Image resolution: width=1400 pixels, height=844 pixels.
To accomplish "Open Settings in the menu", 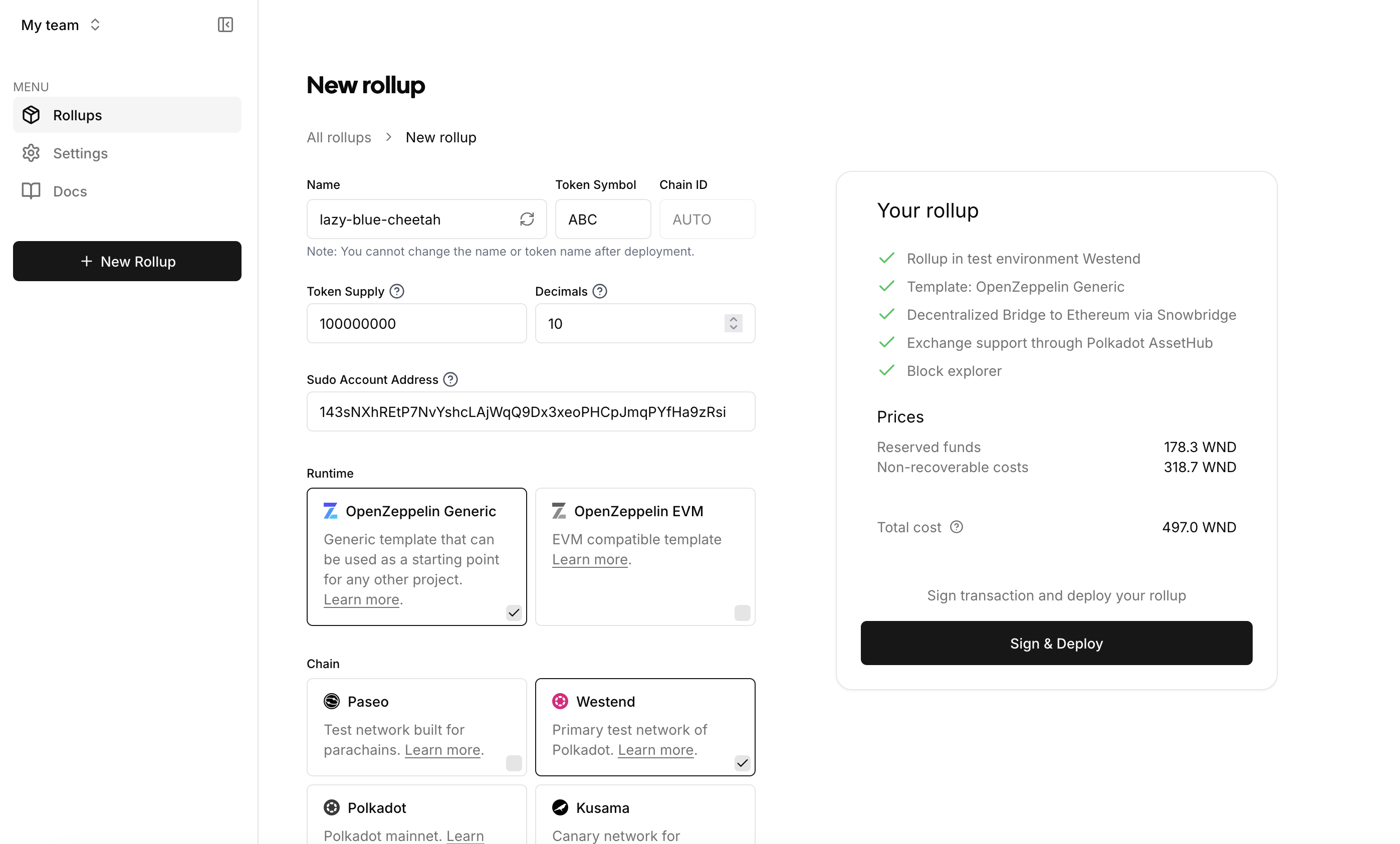I will tap(127, 153).
